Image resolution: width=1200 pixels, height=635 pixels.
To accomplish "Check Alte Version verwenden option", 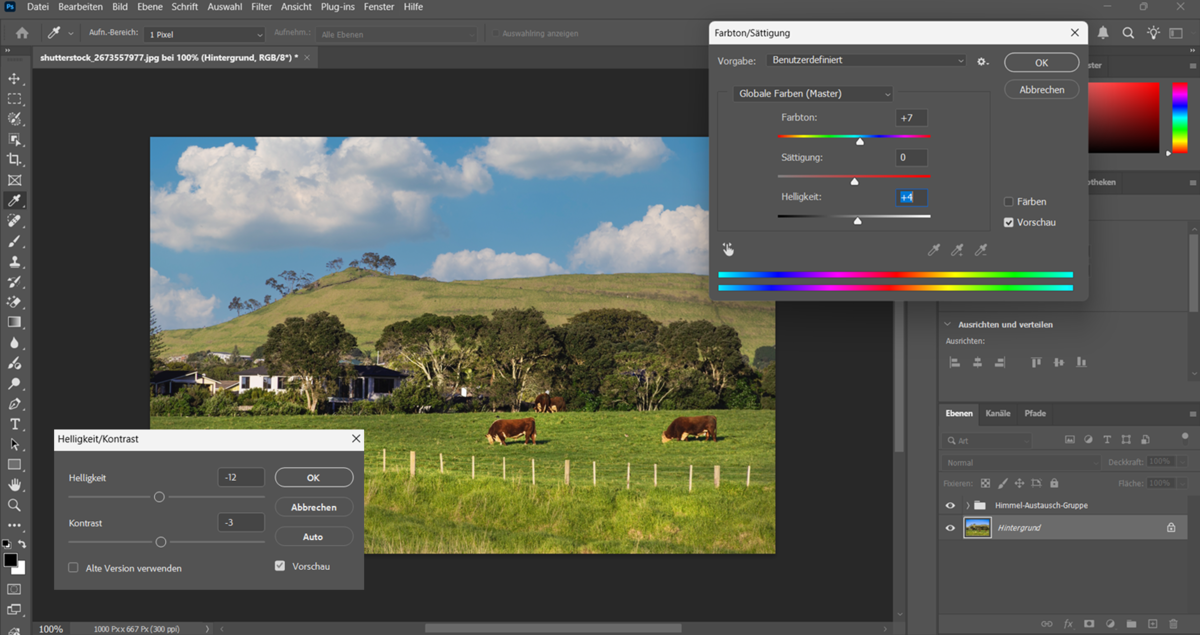I will pyautogui.click(x=73, y=567).
